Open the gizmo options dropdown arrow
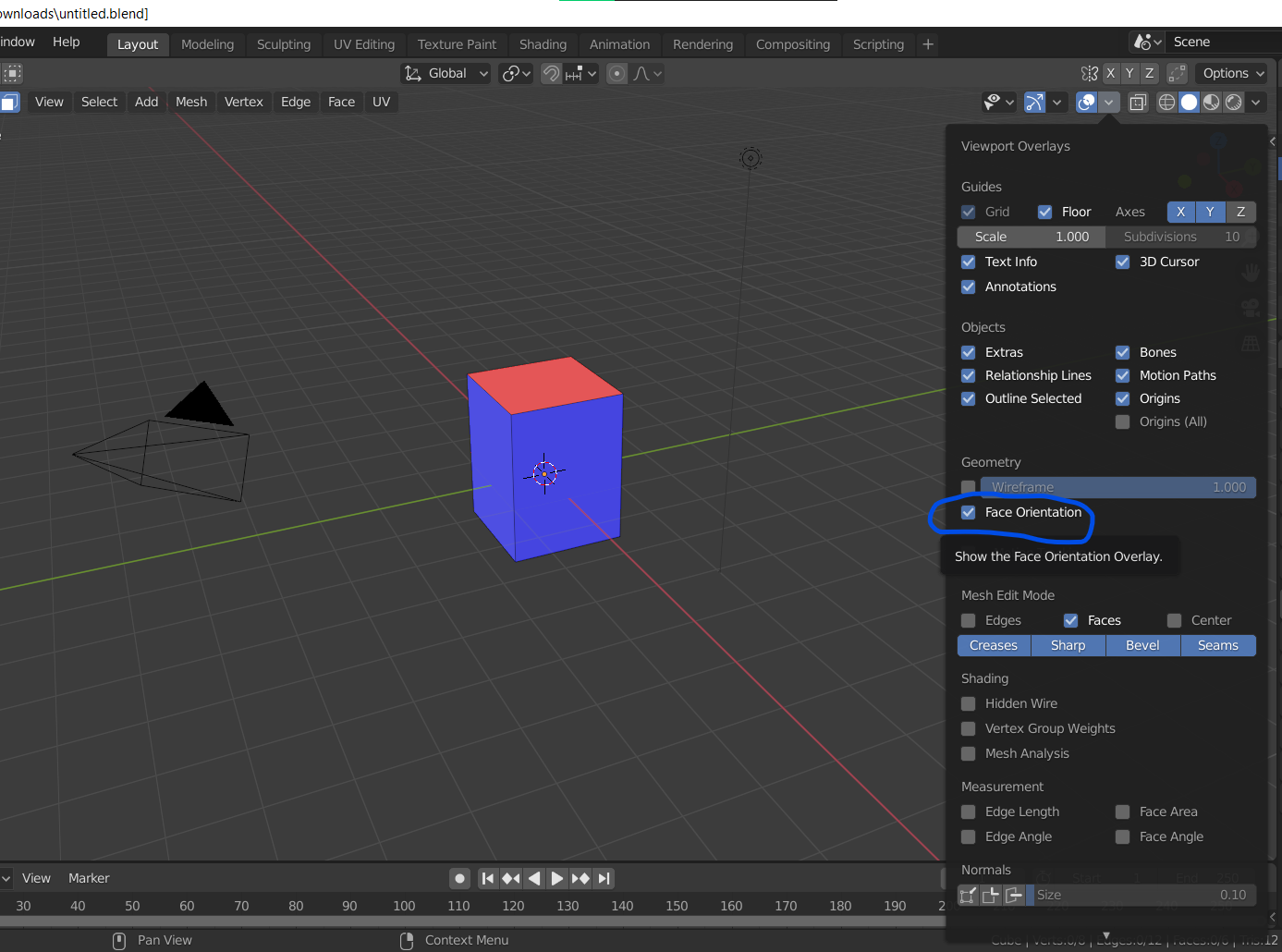The width and height of the screenshot is (1282, 952). click(x=1057, y=102)
